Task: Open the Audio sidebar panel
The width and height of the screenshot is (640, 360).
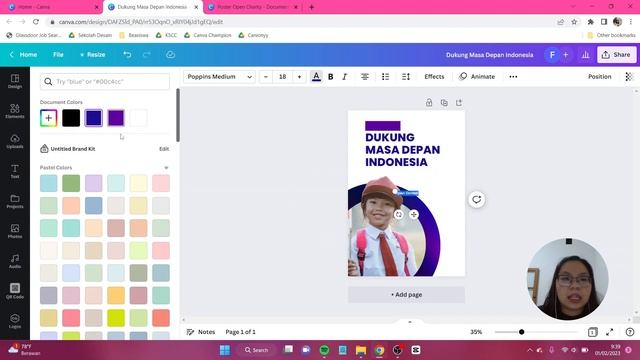Action: [15, 261]
